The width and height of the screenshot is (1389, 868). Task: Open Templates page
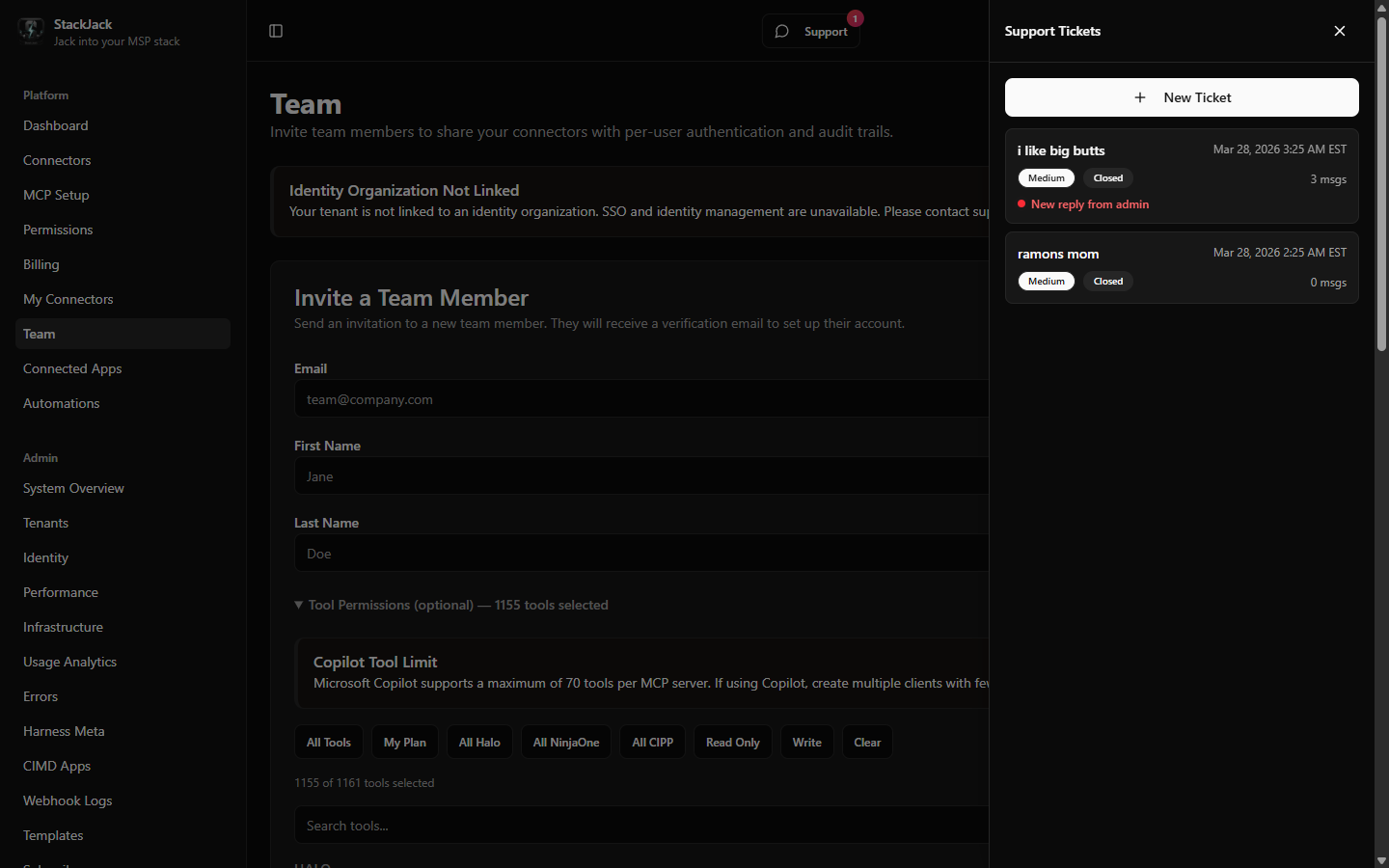(123, 835)
